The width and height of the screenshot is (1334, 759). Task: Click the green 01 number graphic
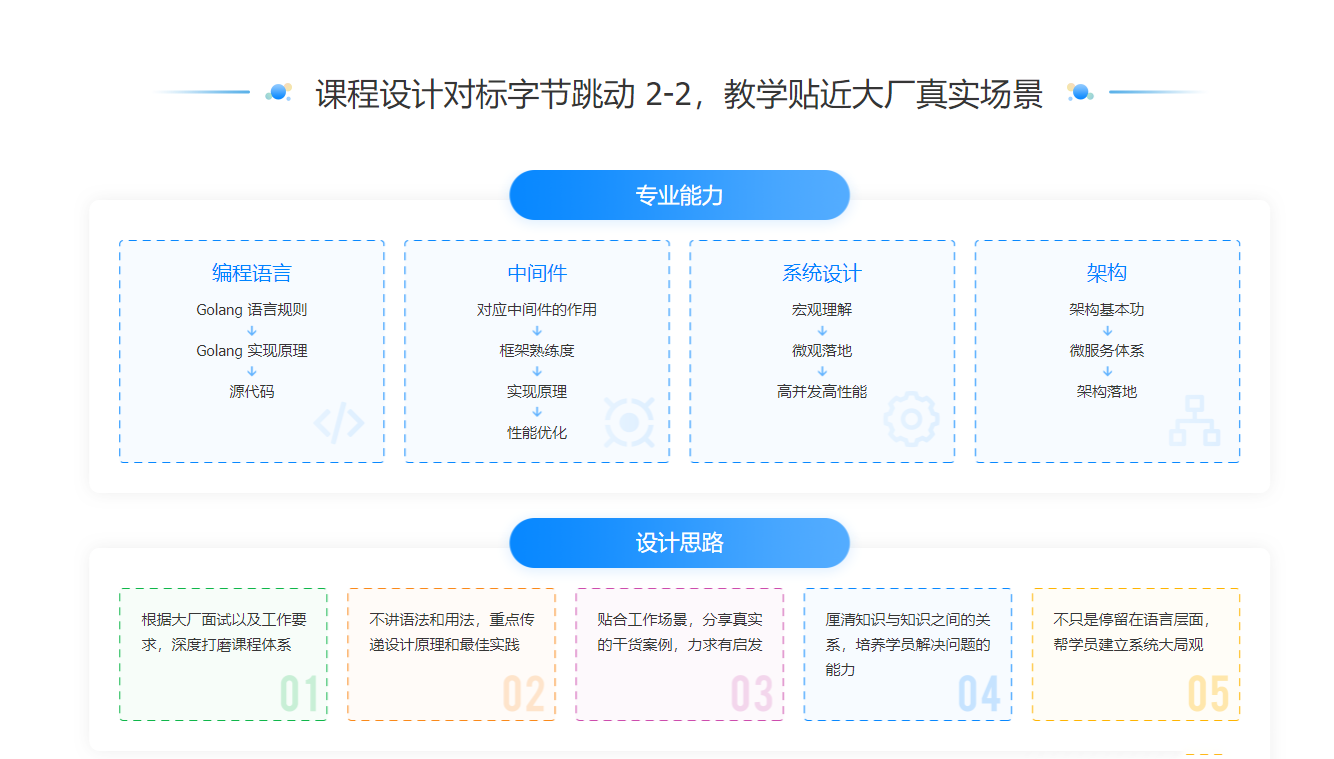coord(299,693)
